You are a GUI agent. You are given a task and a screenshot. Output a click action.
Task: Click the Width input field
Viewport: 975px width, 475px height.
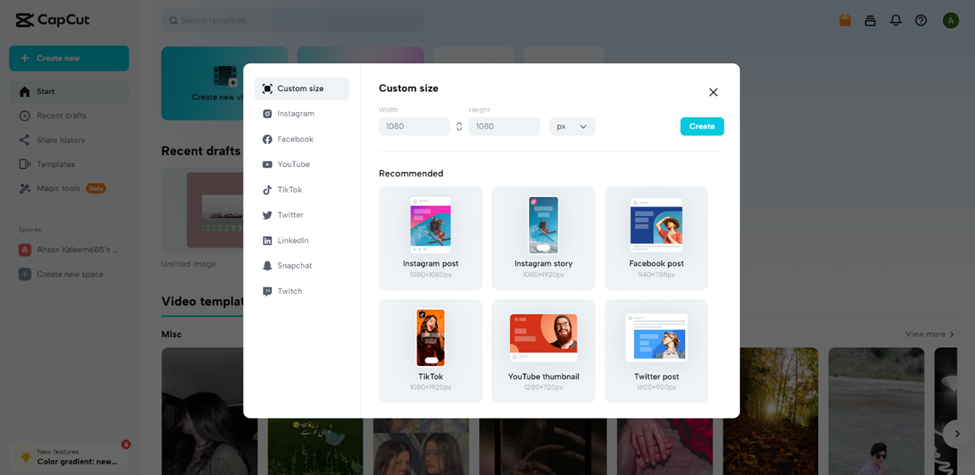pos(414,126)
